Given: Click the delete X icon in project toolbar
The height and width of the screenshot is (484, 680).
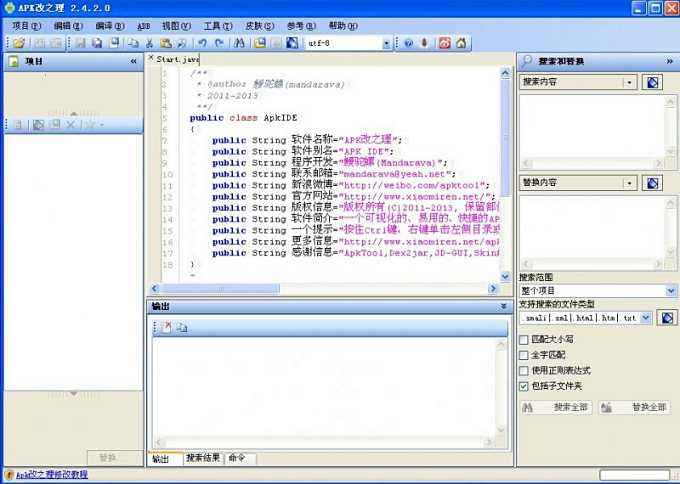Looking at the screenshot, I should click(x=71, y=125).
